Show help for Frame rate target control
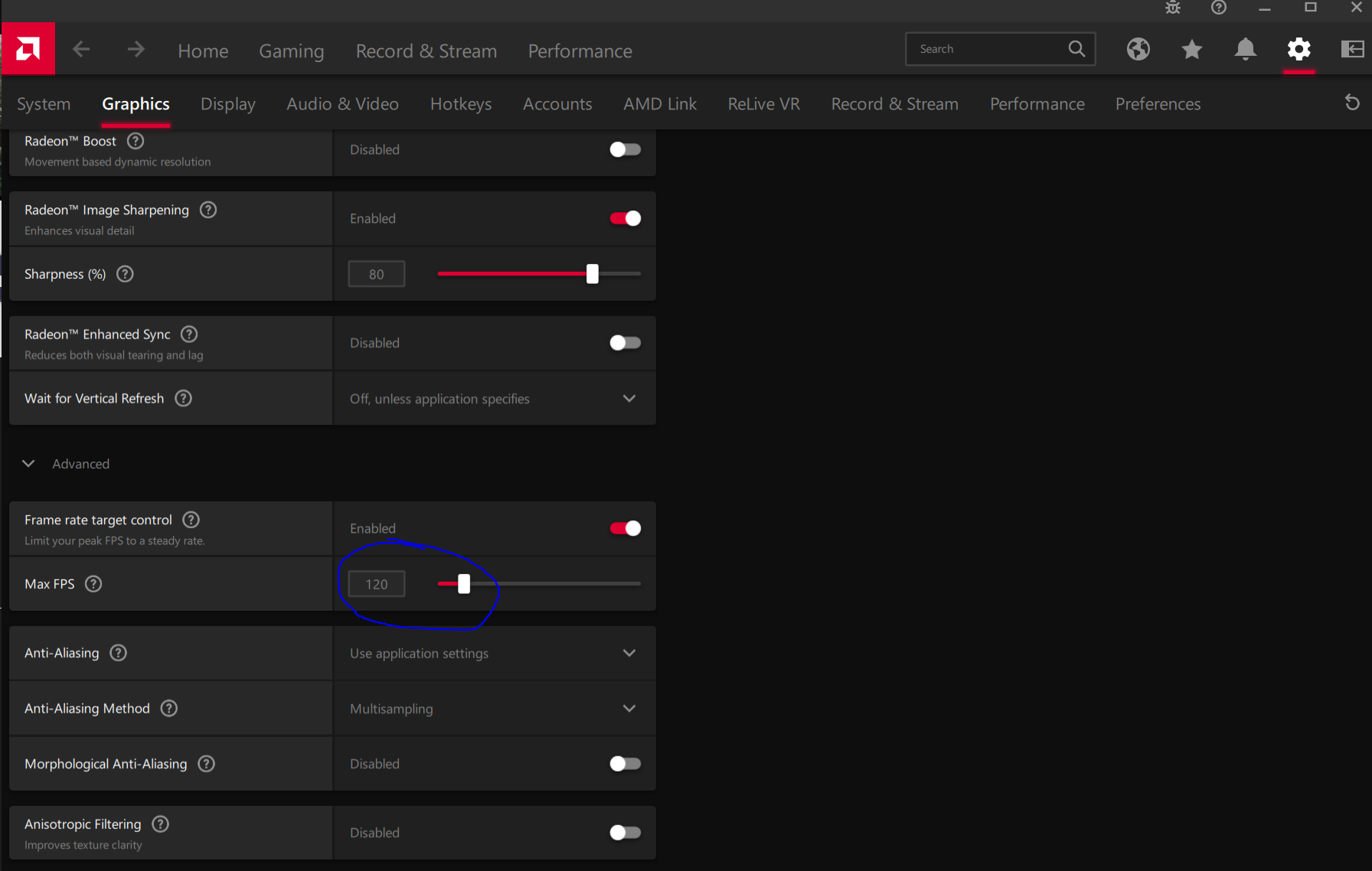Image resolution: width=1372 pixels, height=871 pixels. coord(191,520)
